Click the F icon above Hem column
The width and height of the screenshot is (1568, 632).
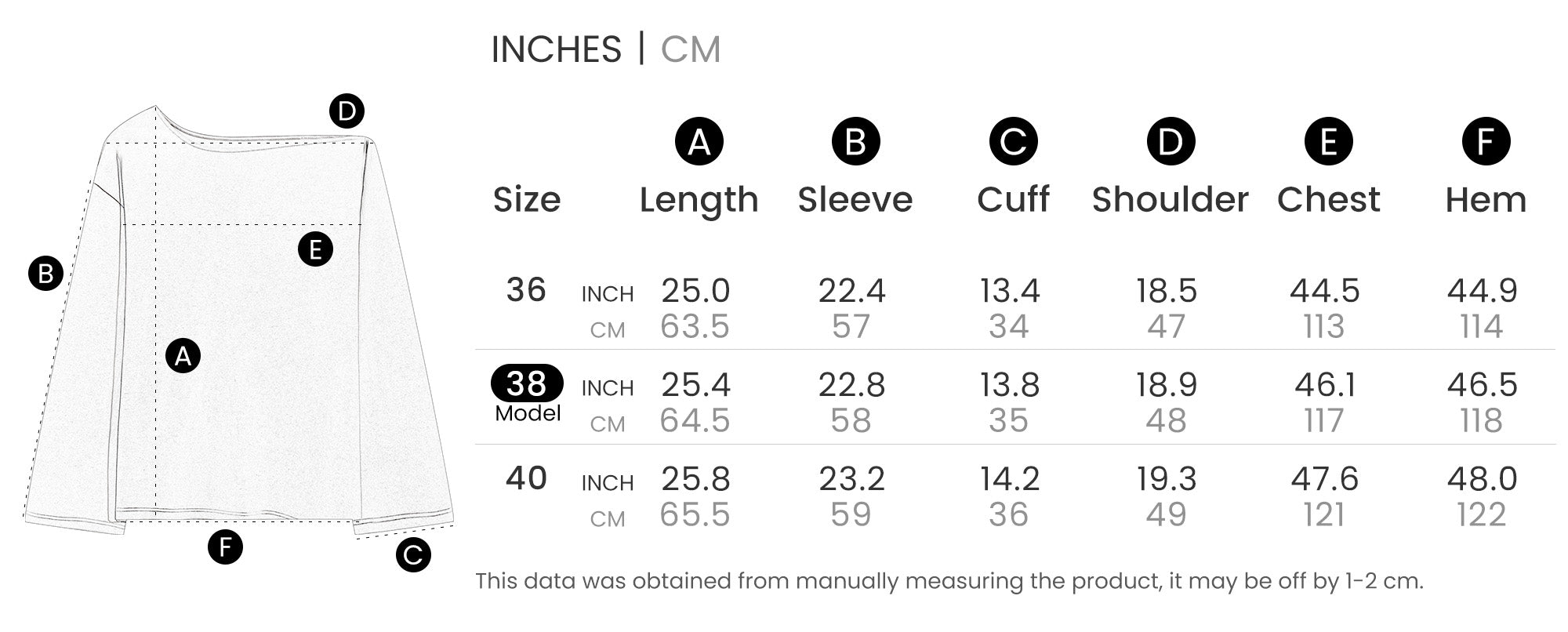1486,142
